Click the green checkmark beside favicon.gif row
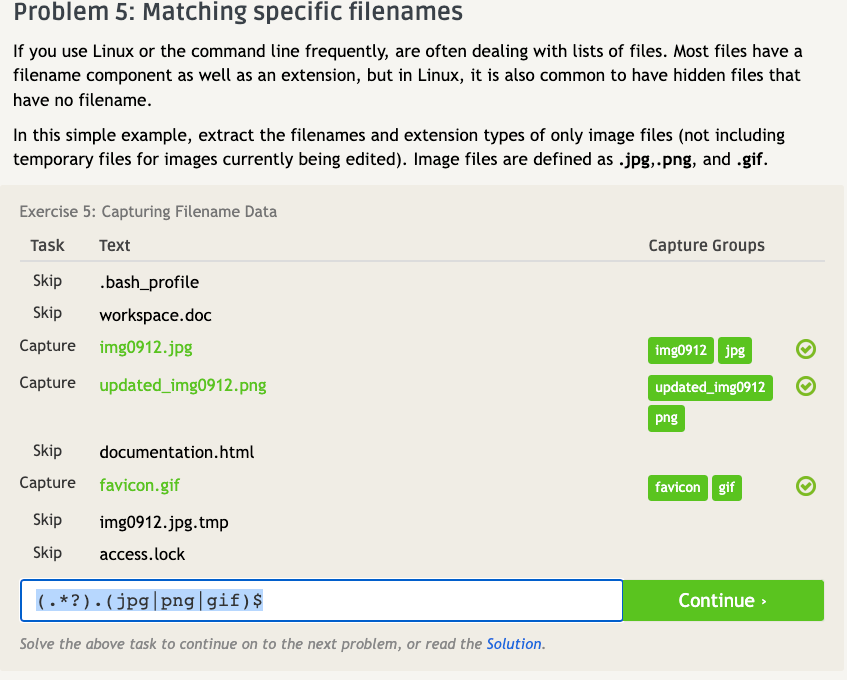The width and height of the screenshot is (847, 680). 806,486
